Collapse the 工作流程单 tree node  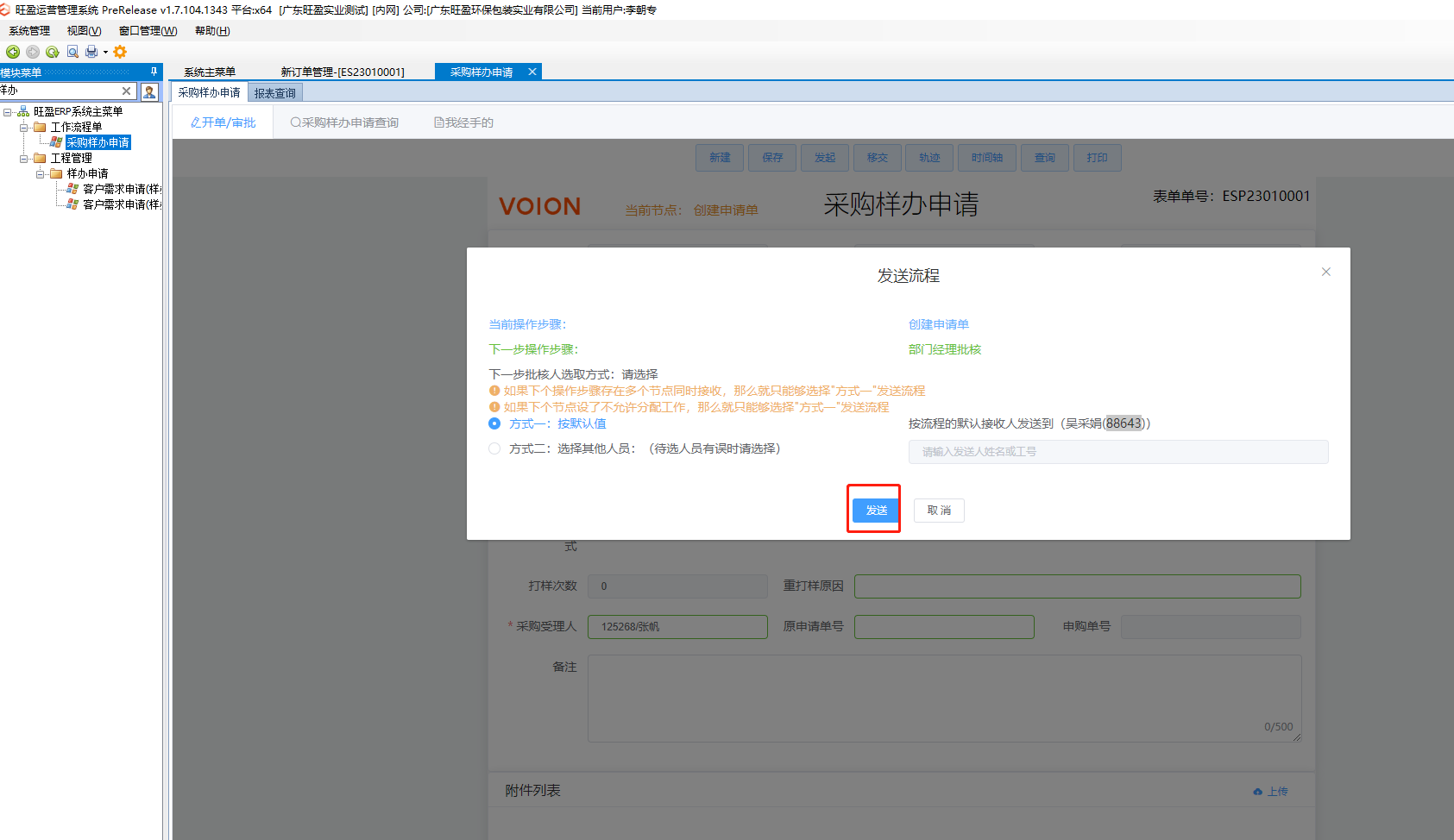point(24,127)
